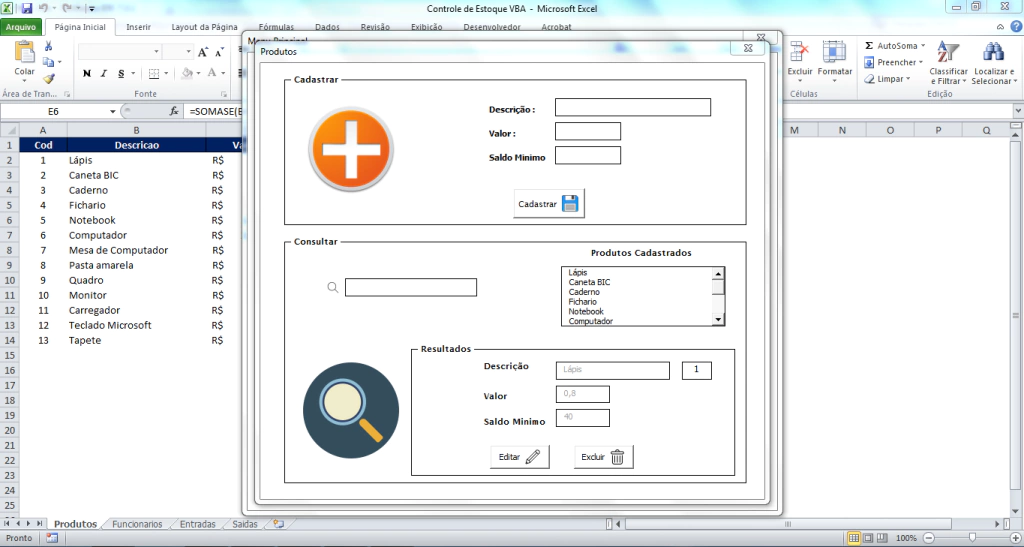Click the Formatar cells icon

(x=834, y=52)
